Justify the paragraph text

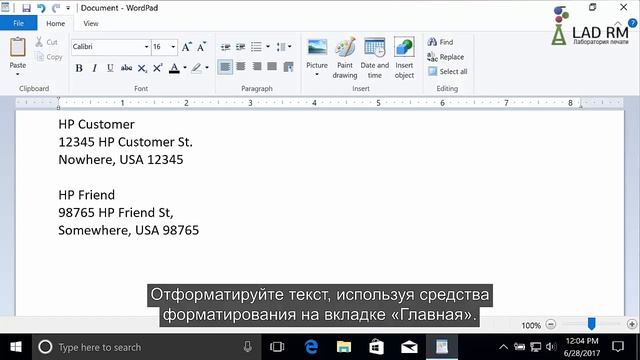pyautogui.click(x=272, y=67)
